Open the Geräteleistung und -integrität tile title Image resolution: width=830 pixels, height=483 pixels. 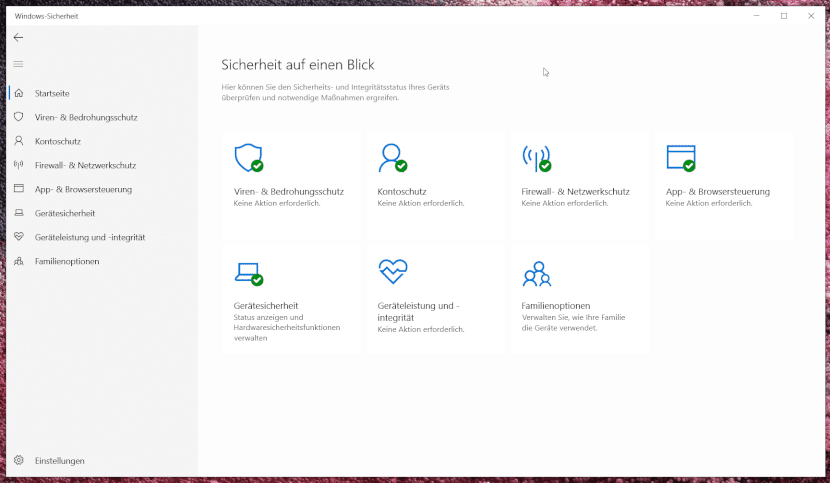click(x=418, y=311)
